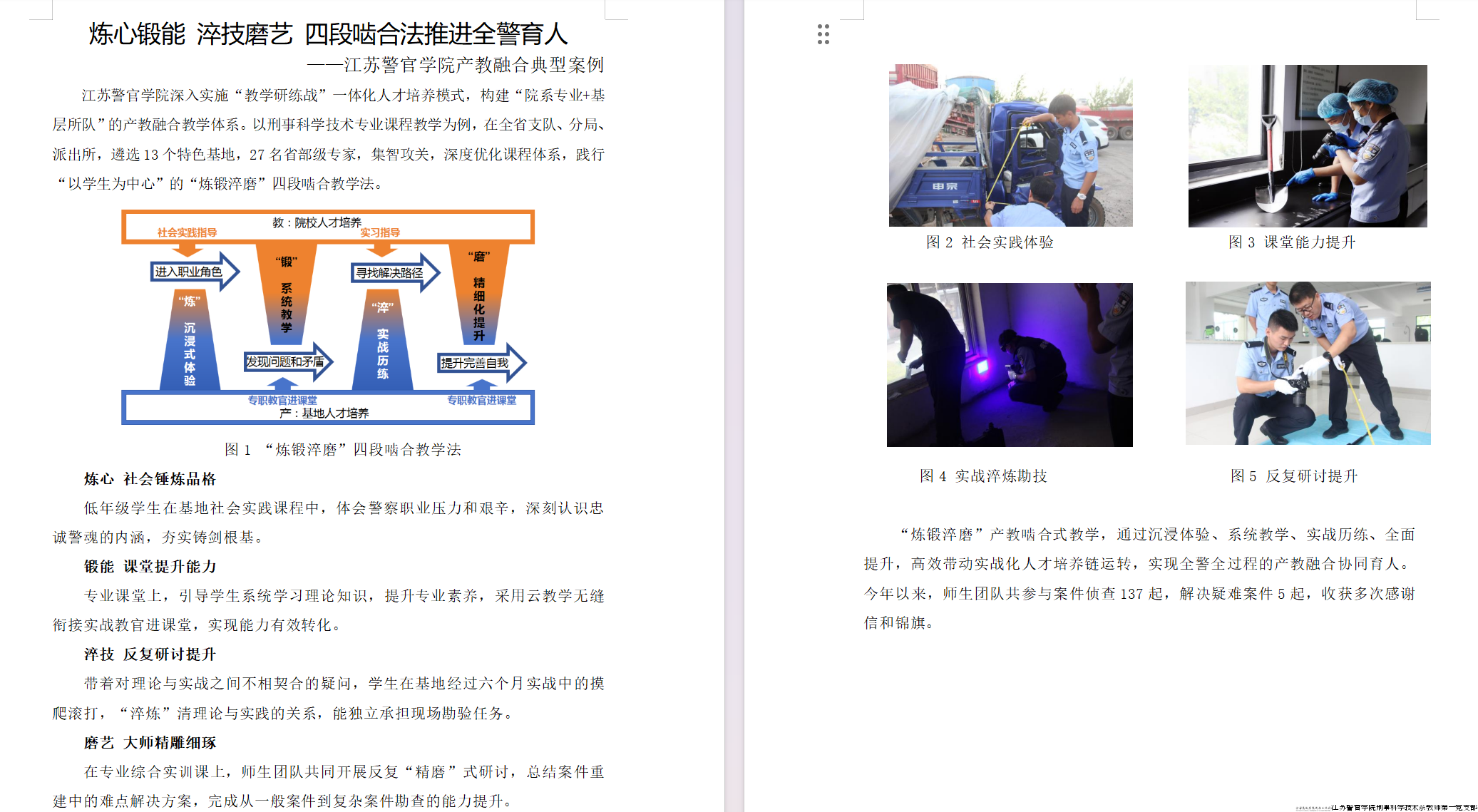Place cursor in the main document title
This screenshot has width=1478, height=812.
pos(328,34)
